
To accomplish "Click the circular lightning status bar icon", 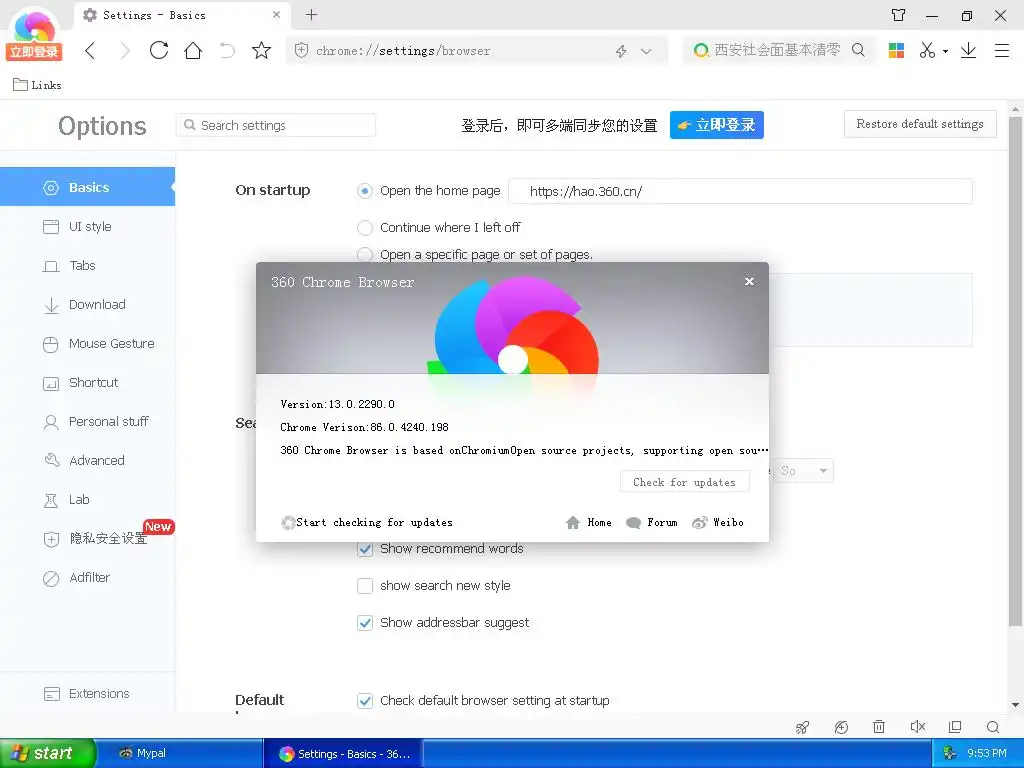I will point(841,727).
